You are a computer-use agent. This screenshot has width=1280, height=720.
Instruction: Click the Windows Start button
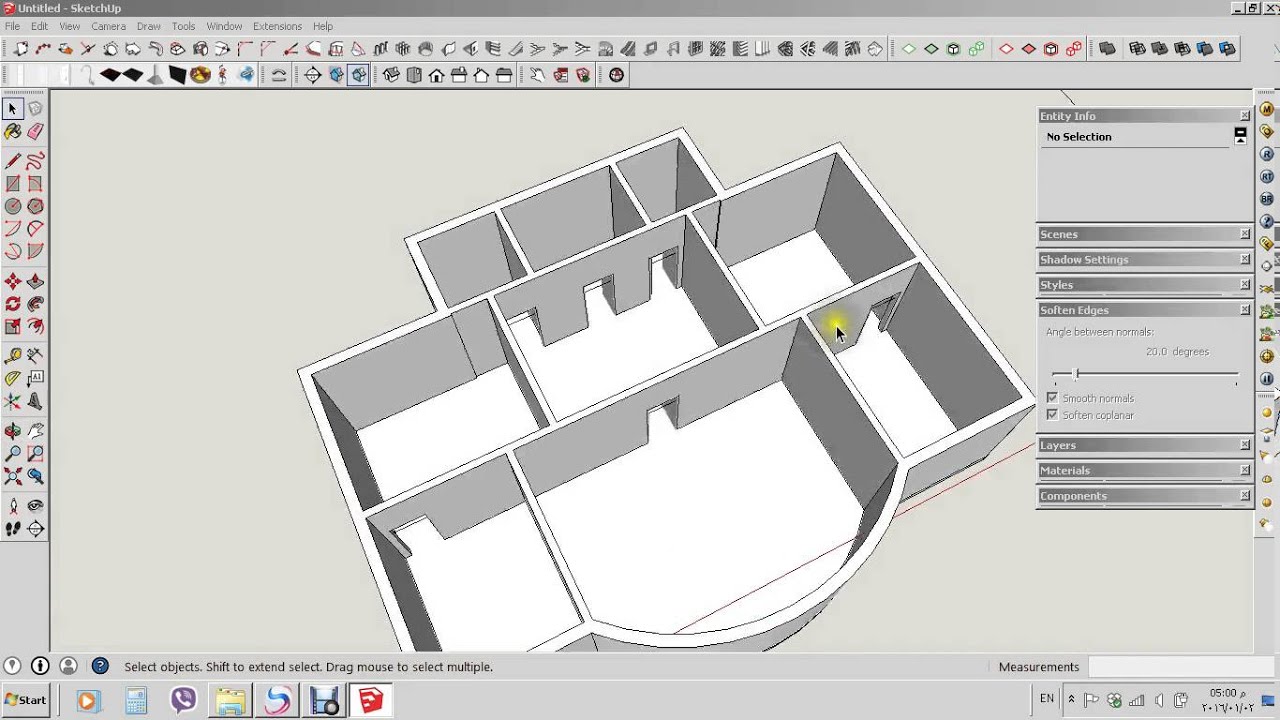[26, 700]
